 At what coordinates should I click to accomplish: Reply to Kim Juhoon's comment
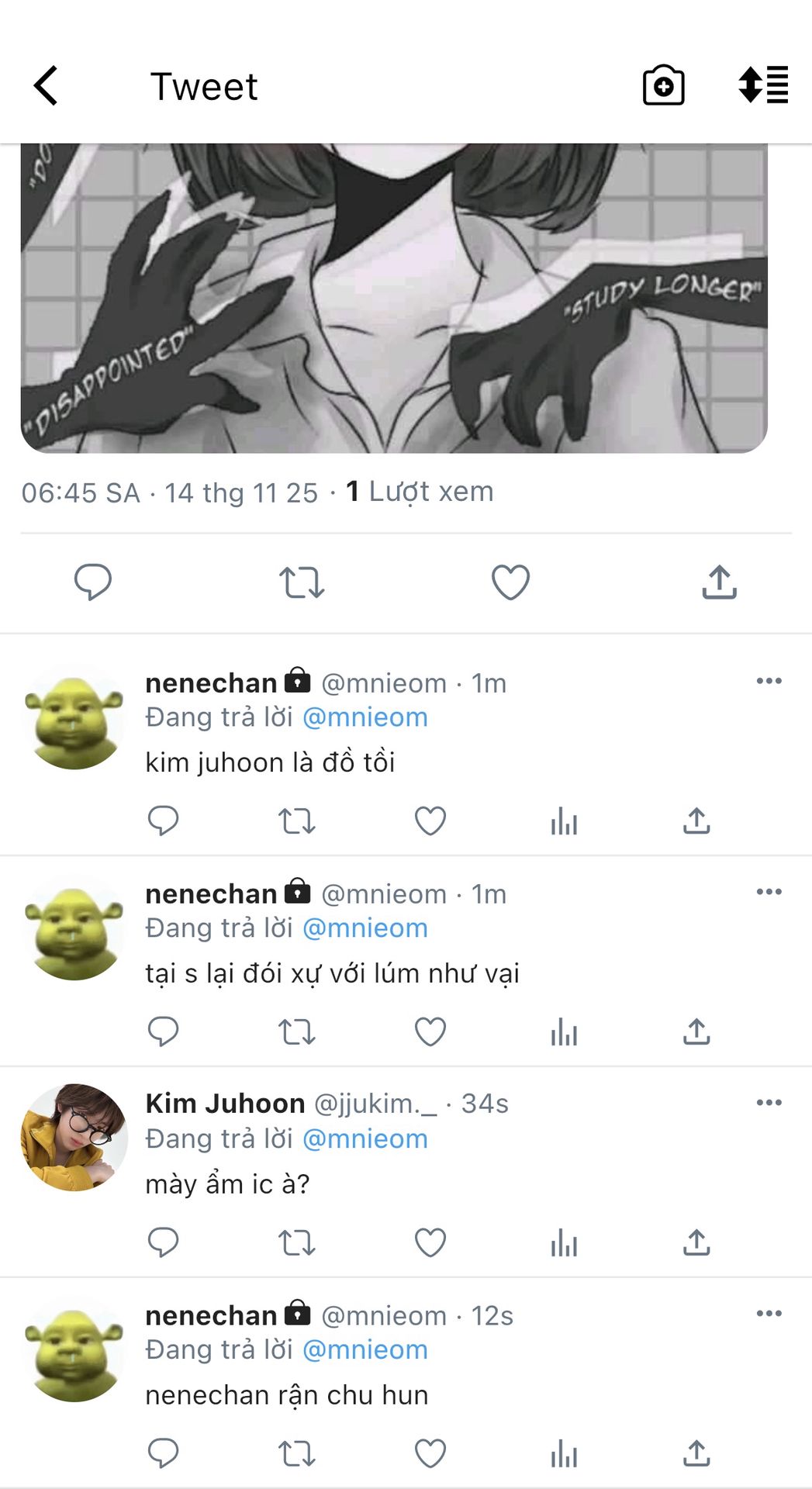tap(163, 1242)
